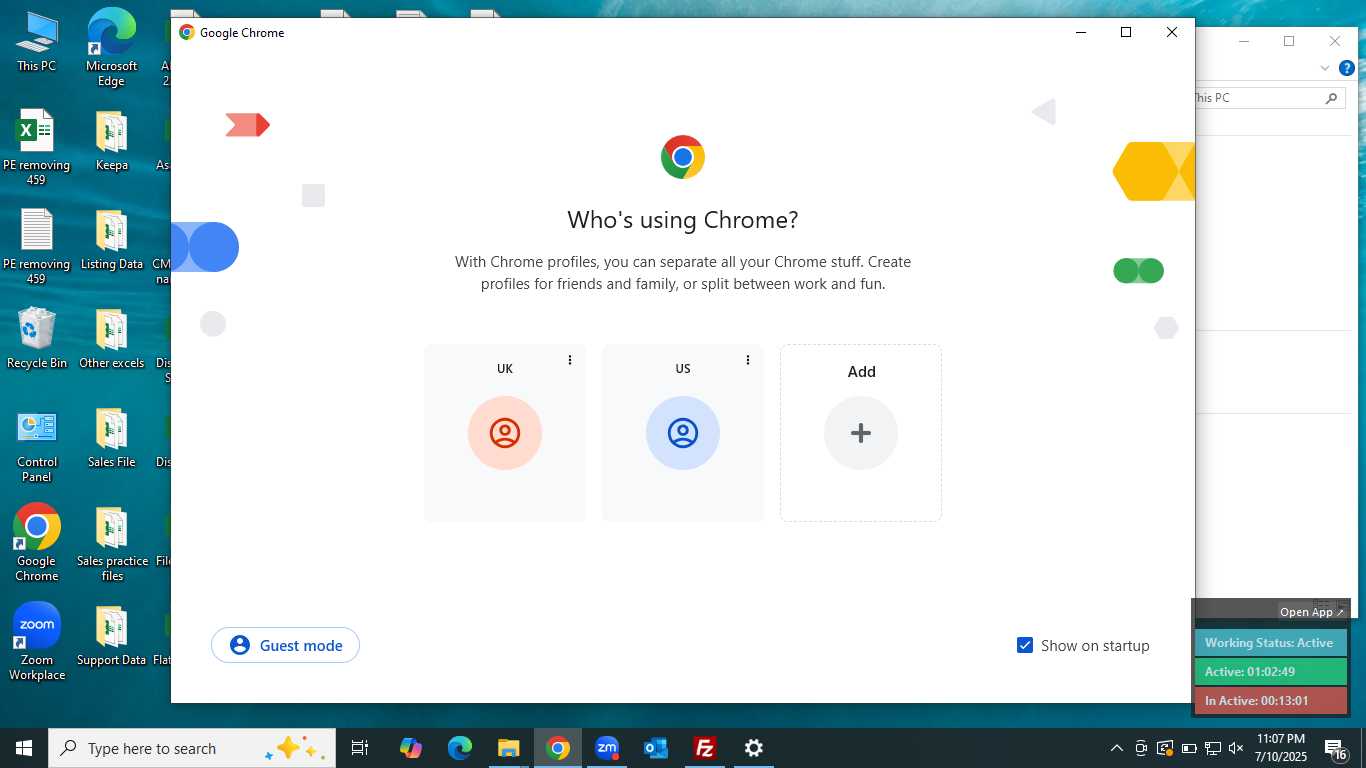Open Copilot from the taskbar
Viewport: 1366px width, 768px height.
point(411,748)
